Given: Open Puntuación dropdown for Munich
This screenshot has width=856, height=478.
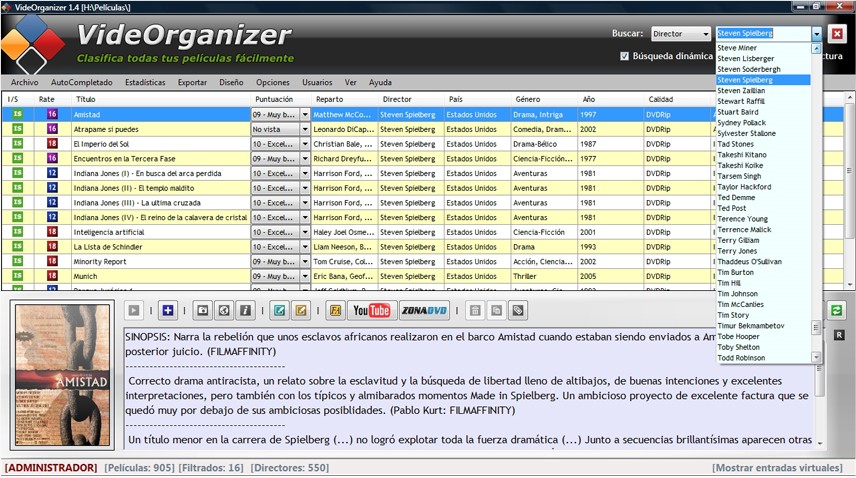Looking at the screenshot, I should [x=305, y=276].
